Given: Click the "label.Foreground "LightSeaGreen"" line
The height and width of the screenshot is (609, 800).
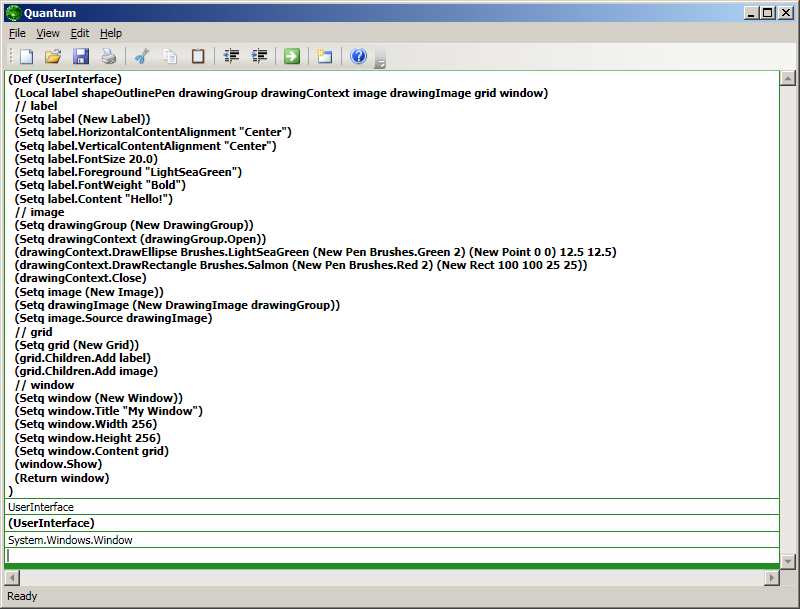Looking at the screenshot, I should (x=128, y=172).
